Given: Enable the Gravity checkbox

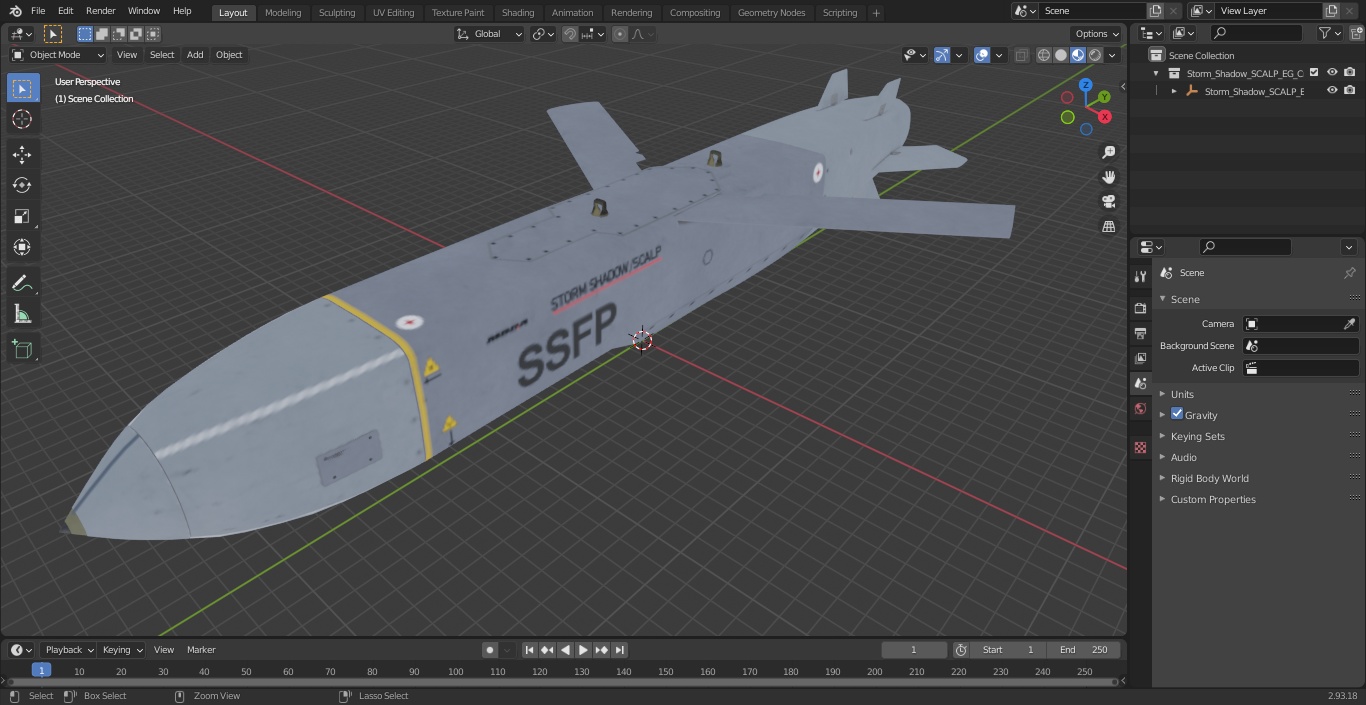Looking at the screenshot, I should tap(1177, 414).
